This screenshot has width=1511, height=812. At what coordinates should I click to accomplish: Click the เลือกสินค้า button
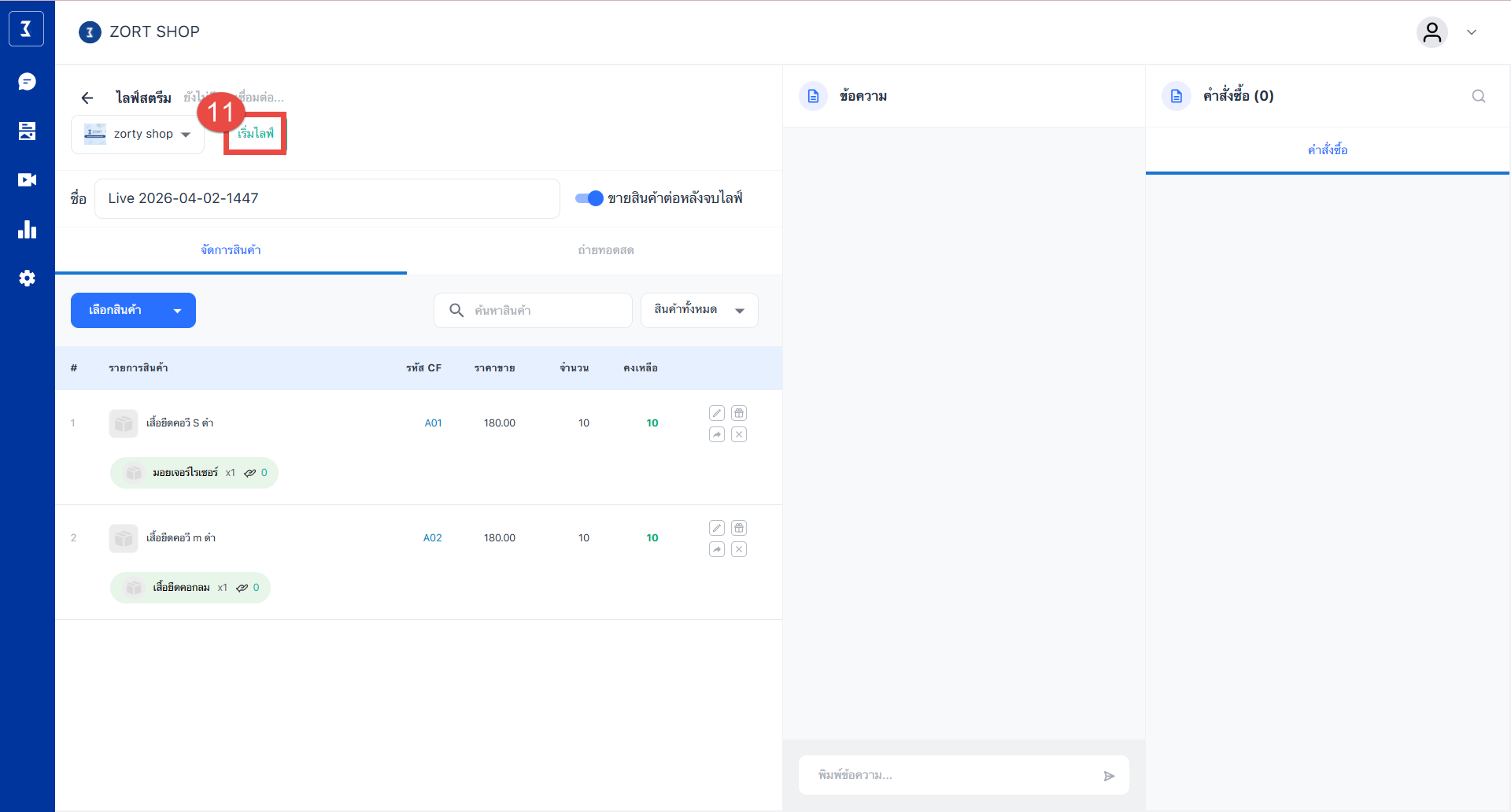coord(132,310)
